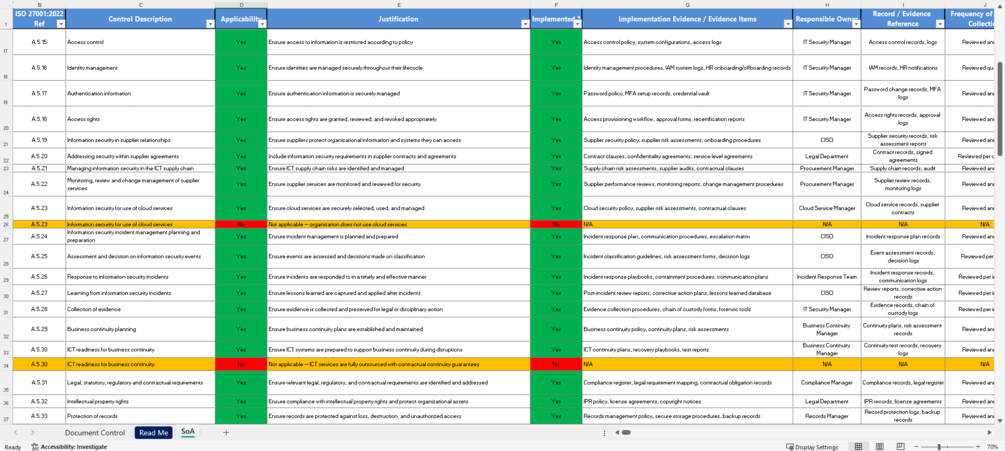Viewport: 1005px width, 451px height.
Task: Open Justification column filter dropdown
Action: (x=525, y=24)
